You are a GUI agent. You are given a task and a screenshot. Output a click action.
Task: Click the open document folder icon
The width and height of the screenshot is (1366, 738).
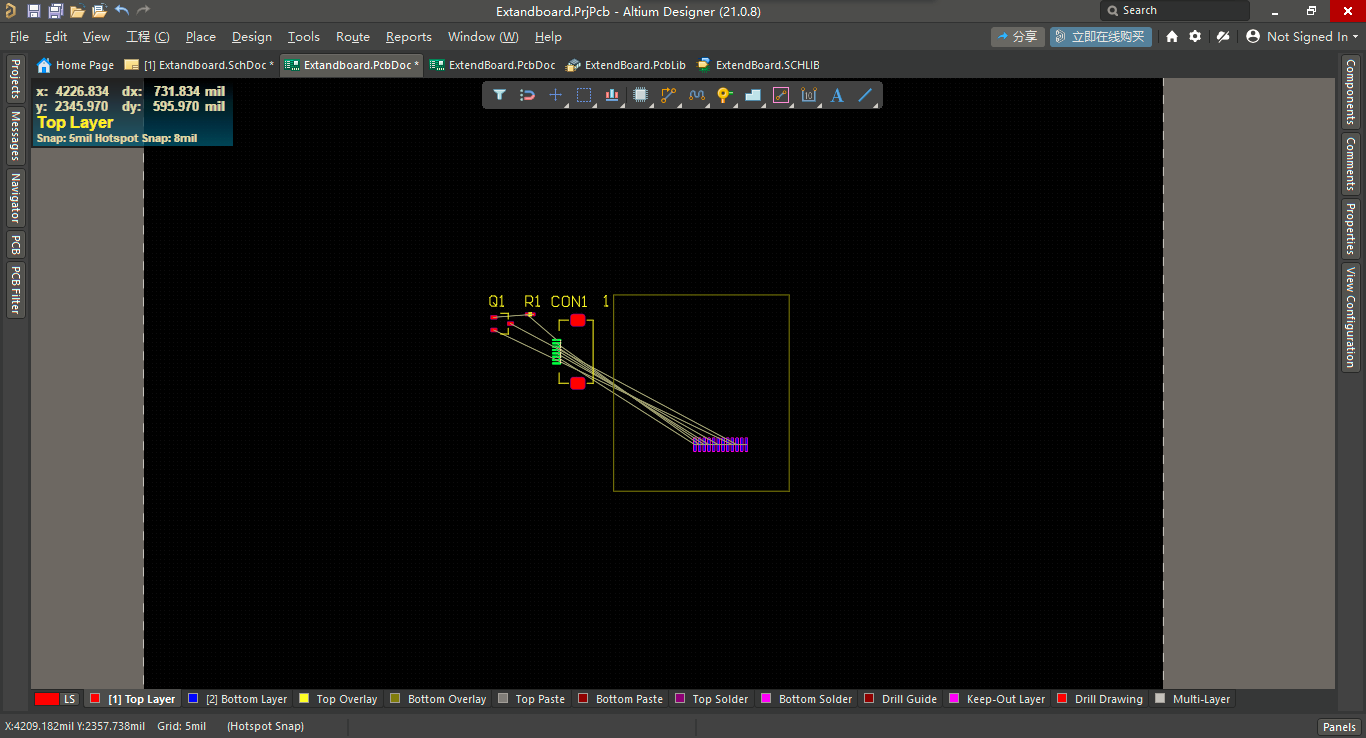tap(77, 11)
